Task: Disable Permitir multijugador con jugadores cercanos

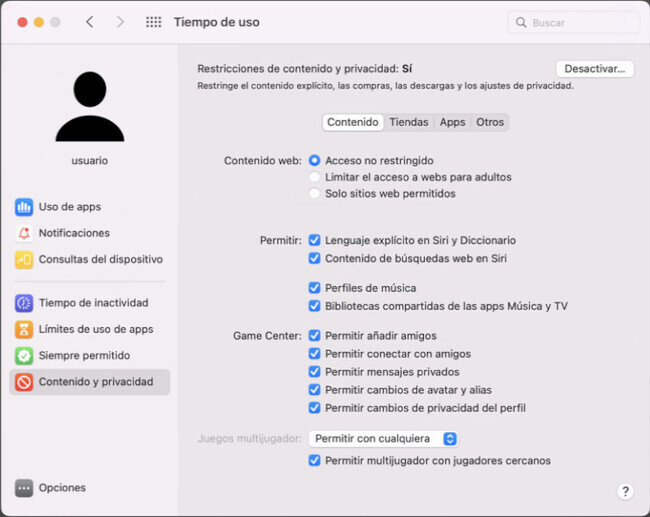Action: (314, 461)
